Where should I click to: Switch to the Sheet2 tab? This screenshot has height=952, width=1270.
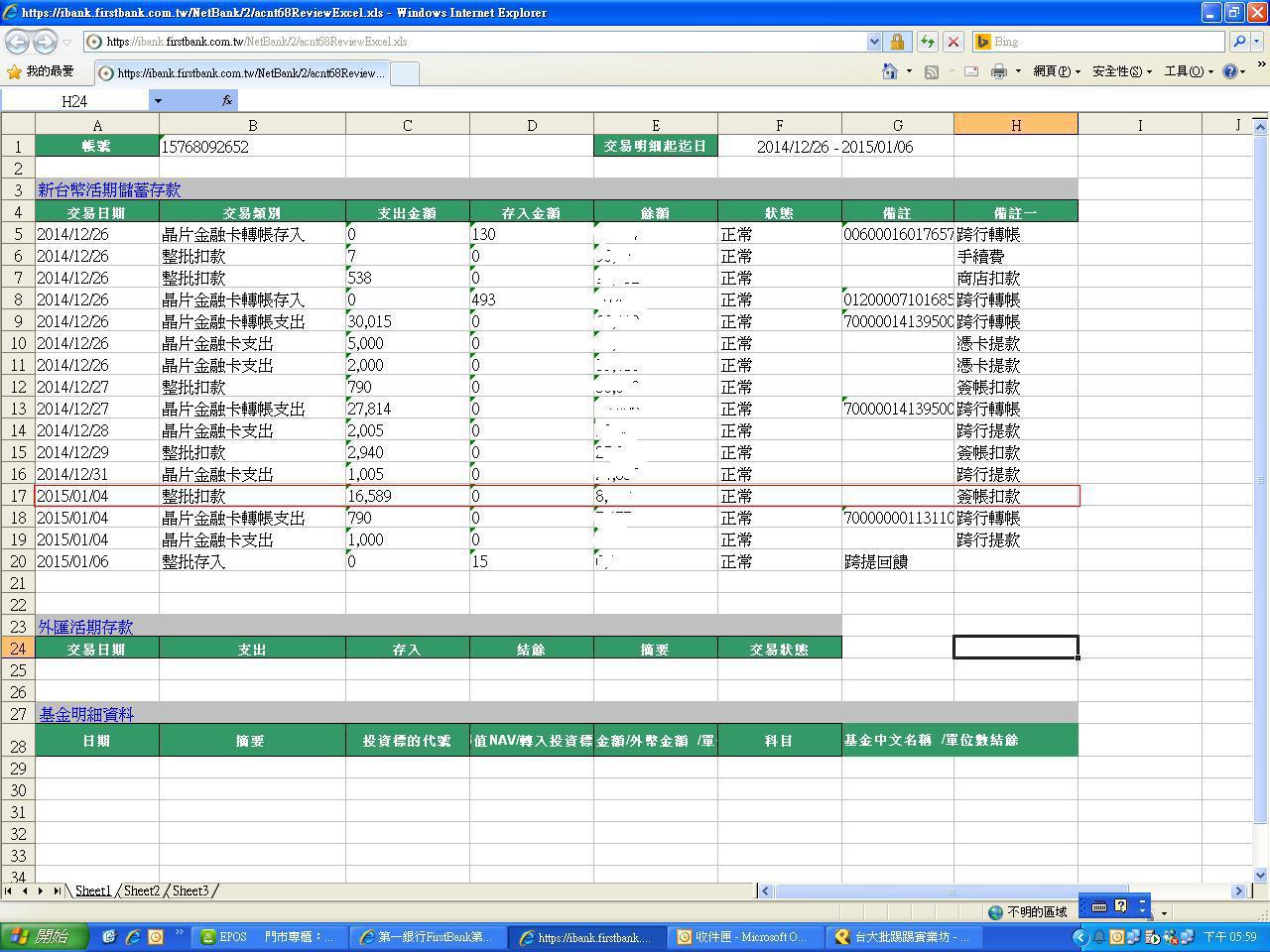141,891
